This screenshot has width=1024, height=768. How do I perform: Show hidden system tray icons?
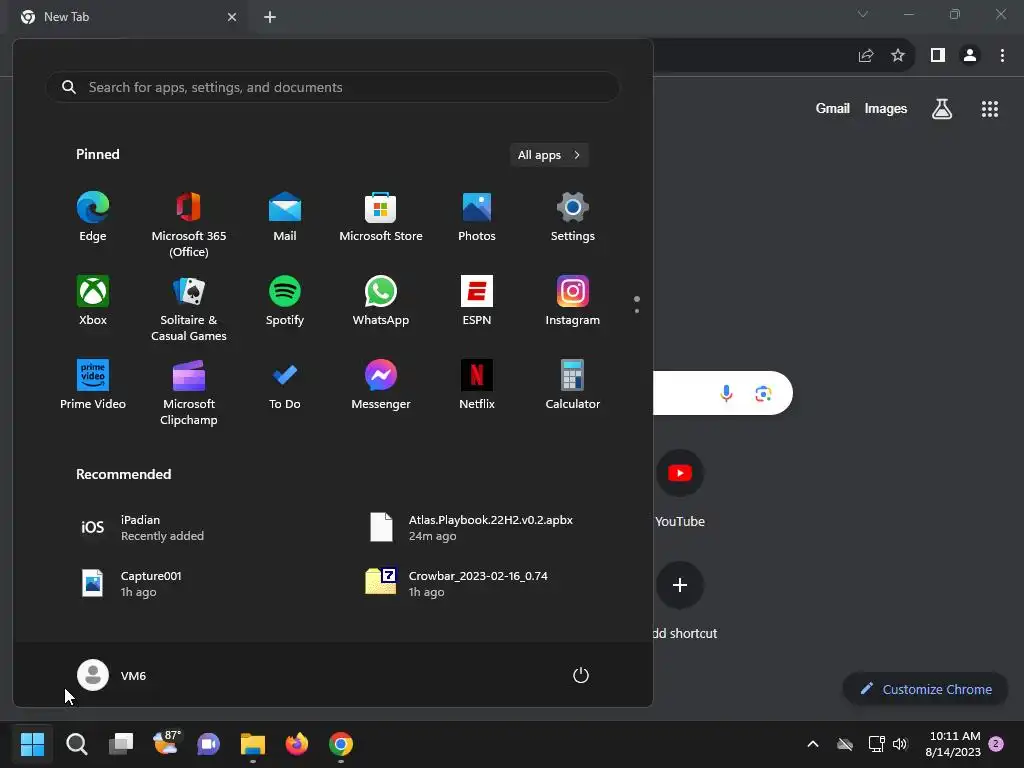[813, 744]
